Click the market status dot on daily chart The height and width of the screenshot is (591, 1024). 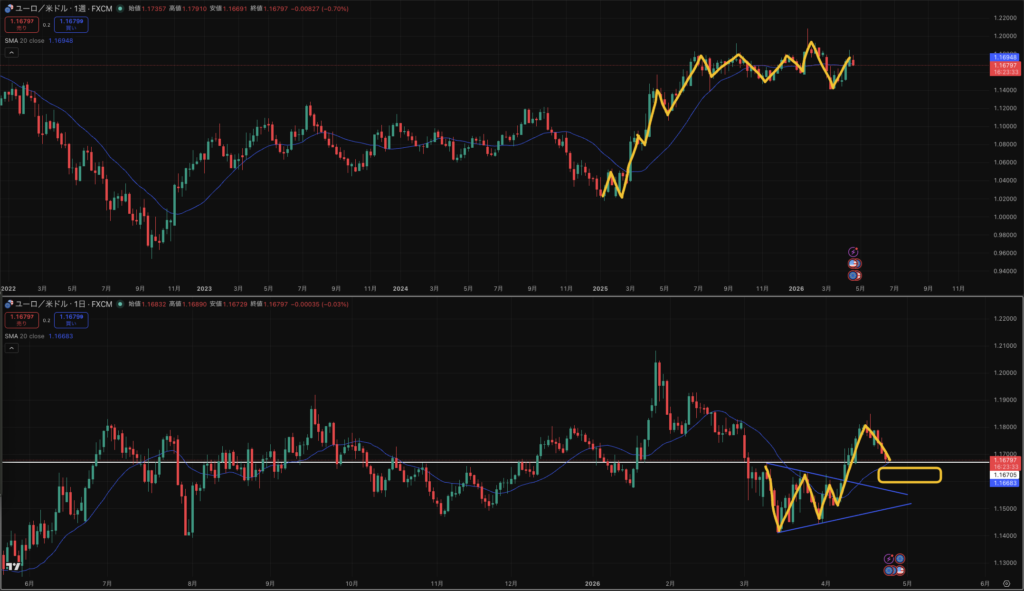(121, 302)
